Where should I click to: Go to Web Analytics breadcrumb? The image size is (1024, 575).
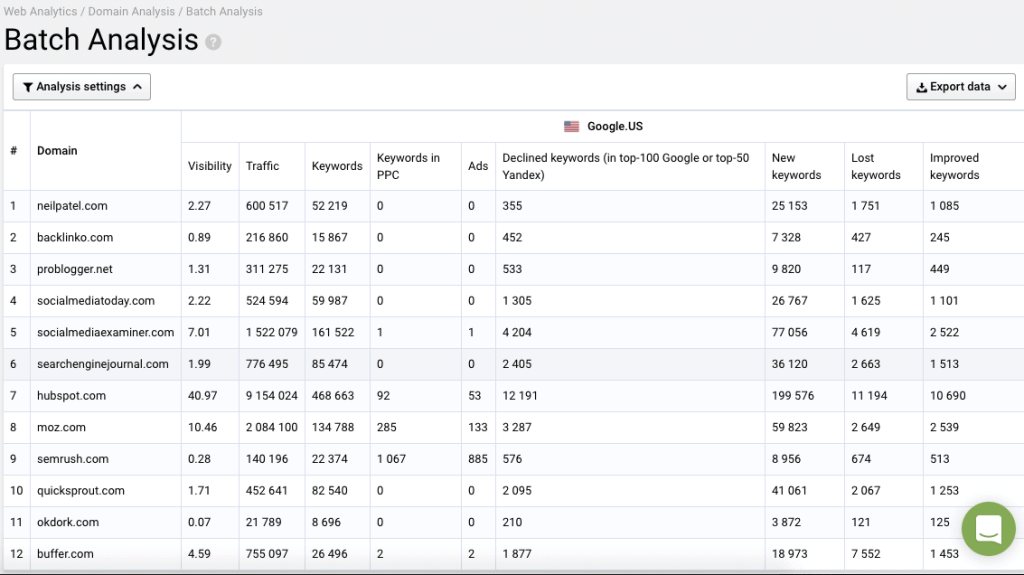point(40,11)
